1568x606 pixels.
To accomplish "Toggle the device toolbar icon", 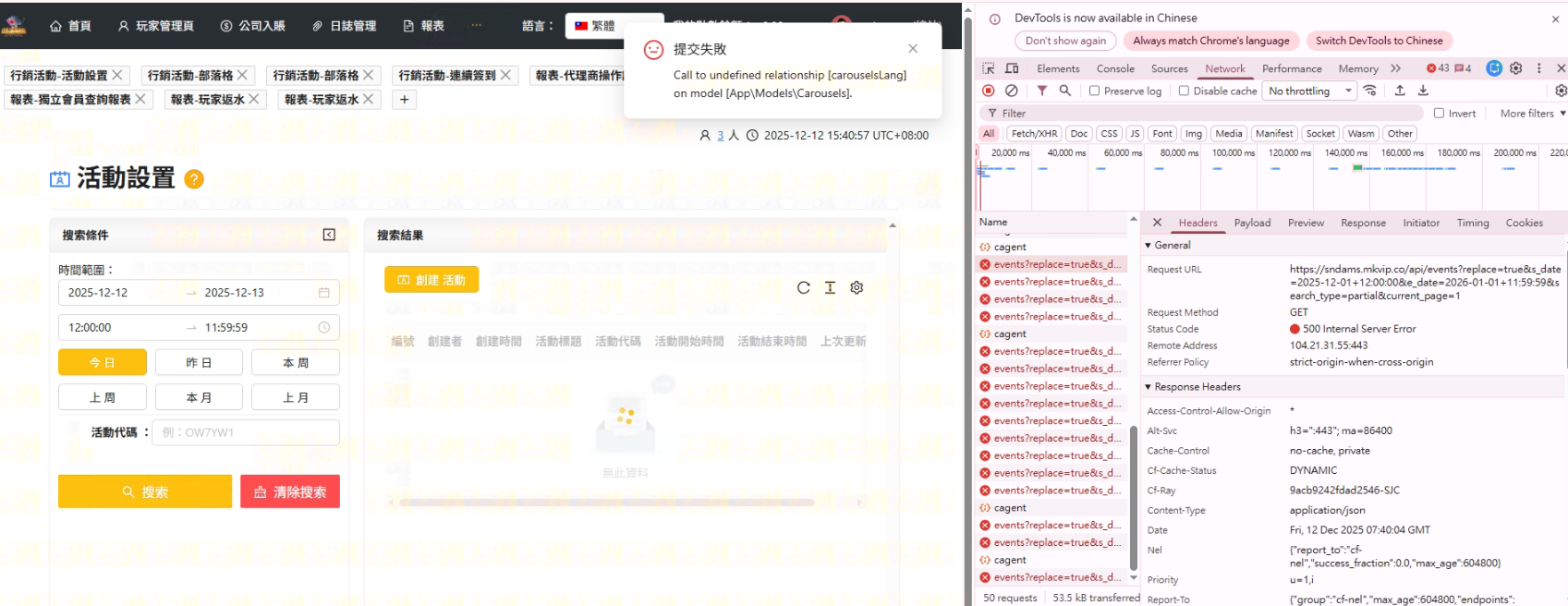I will point(1012,68).
